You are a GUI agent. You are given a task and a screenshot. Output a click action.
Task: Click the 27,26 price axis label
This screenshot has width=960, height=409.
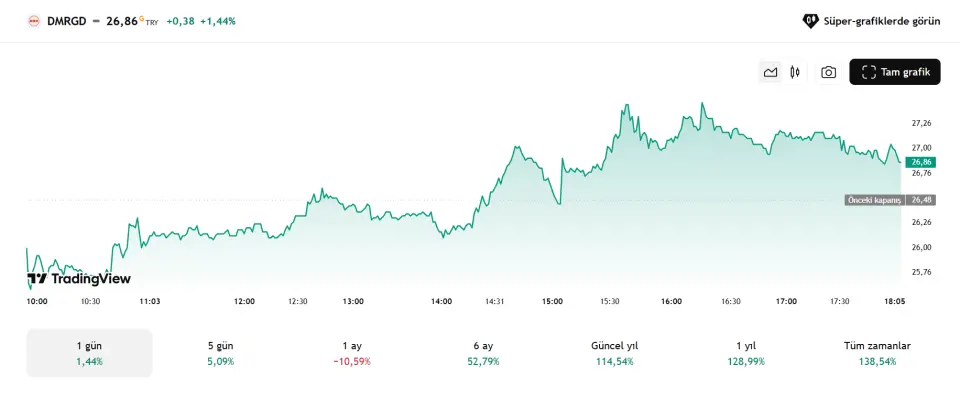tap(921, 123)
